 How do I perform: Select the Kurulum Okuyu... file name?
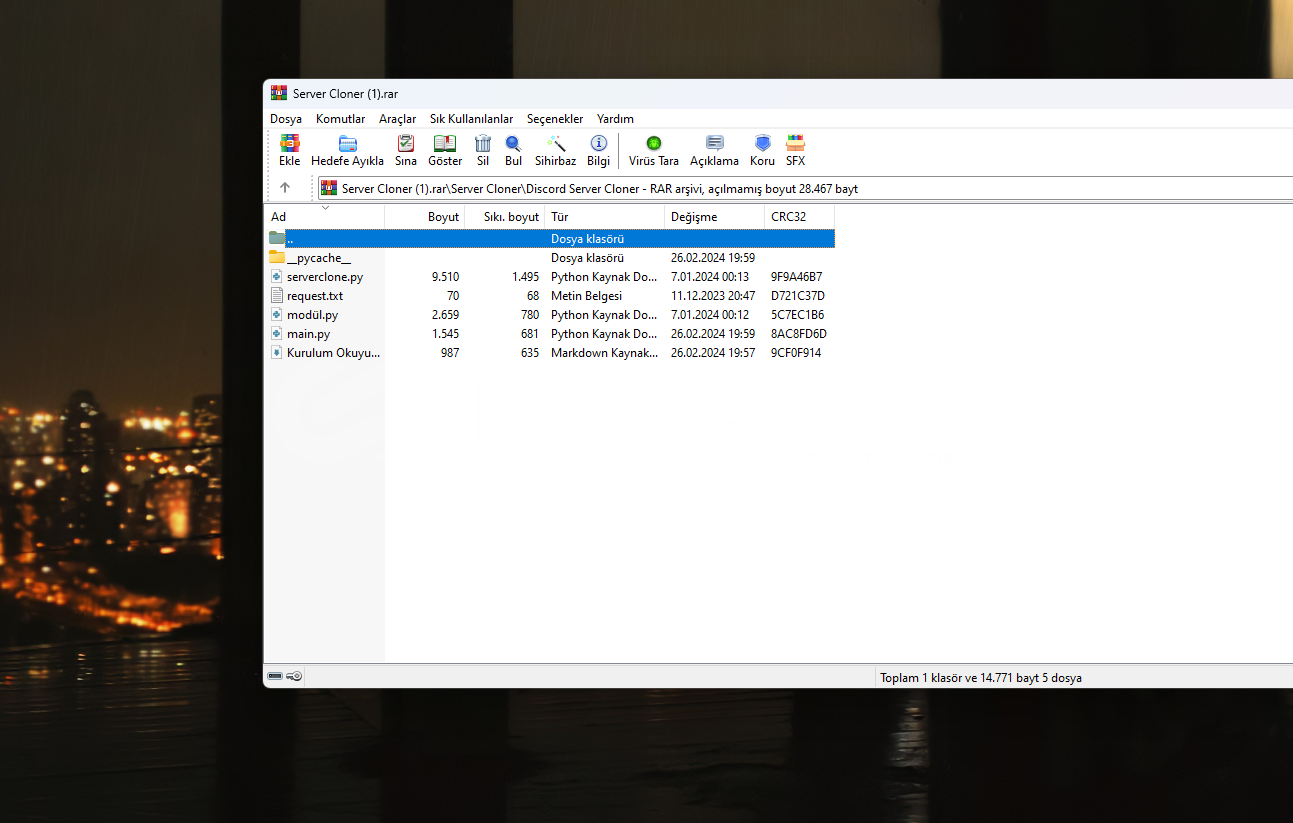coord(333,353)
